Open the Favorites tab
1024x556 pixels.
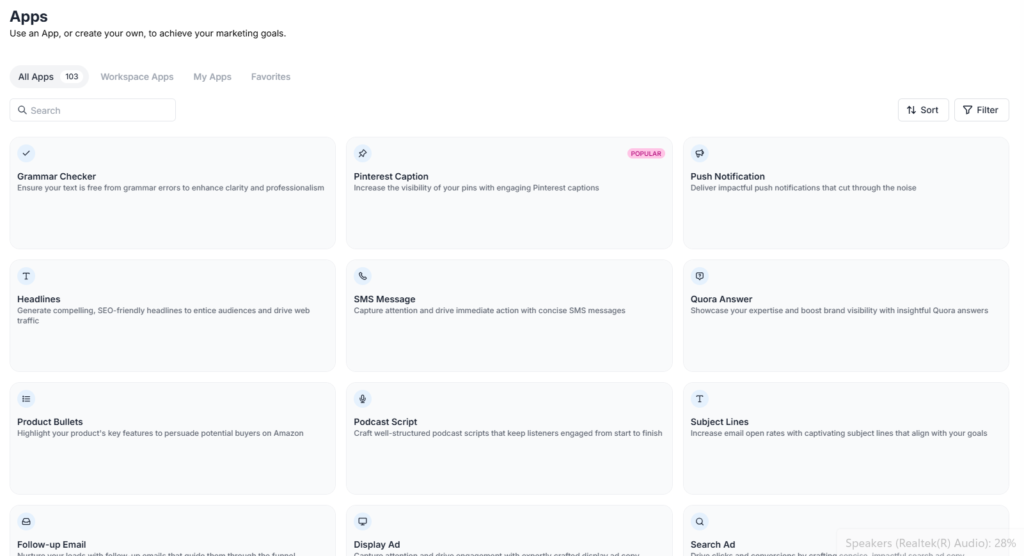pyautogui.click(x=271, y=77)
